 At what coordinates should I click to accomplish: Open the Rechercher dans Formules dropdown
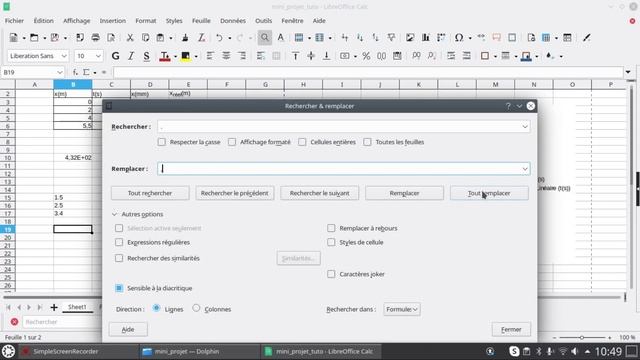tap(402, 309)
